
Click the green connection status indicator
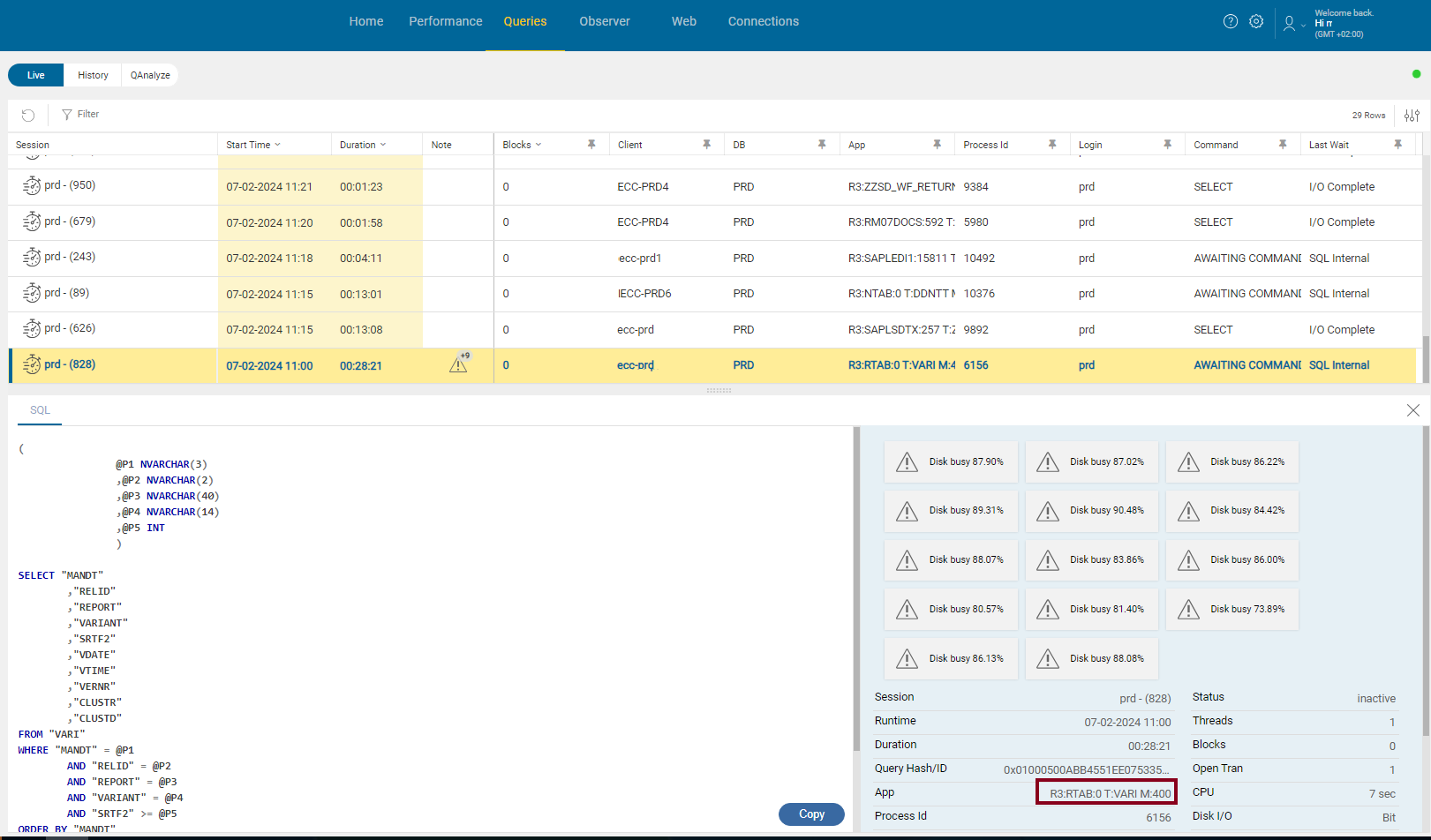pos(1416,74)
